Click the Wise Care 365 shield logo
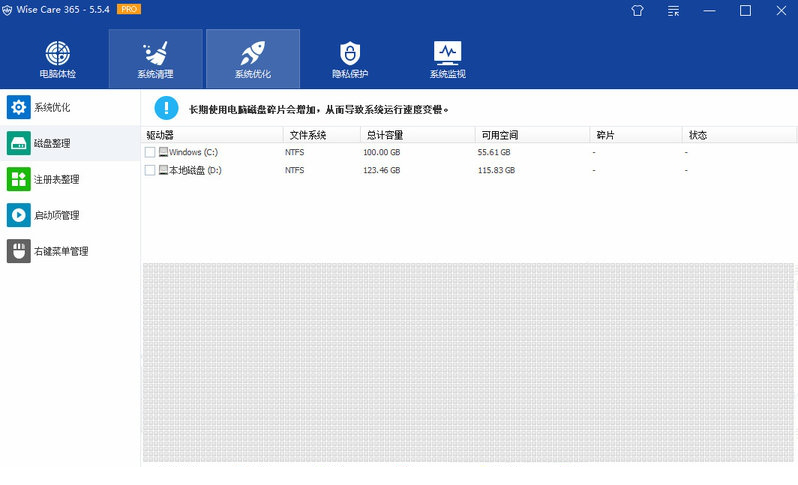The height and width of the screenshot is (485, 798). pyautogui.click(x=7, y=10)
